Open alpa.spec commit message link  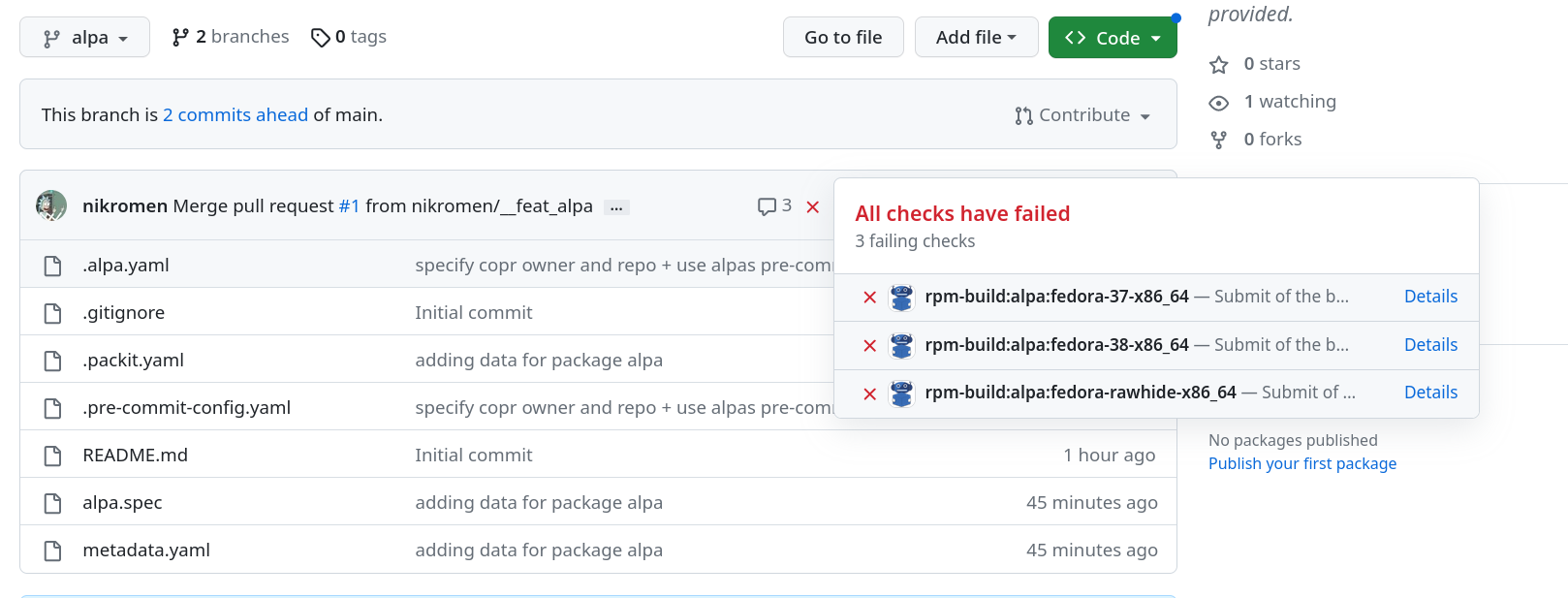coord(539,502)
